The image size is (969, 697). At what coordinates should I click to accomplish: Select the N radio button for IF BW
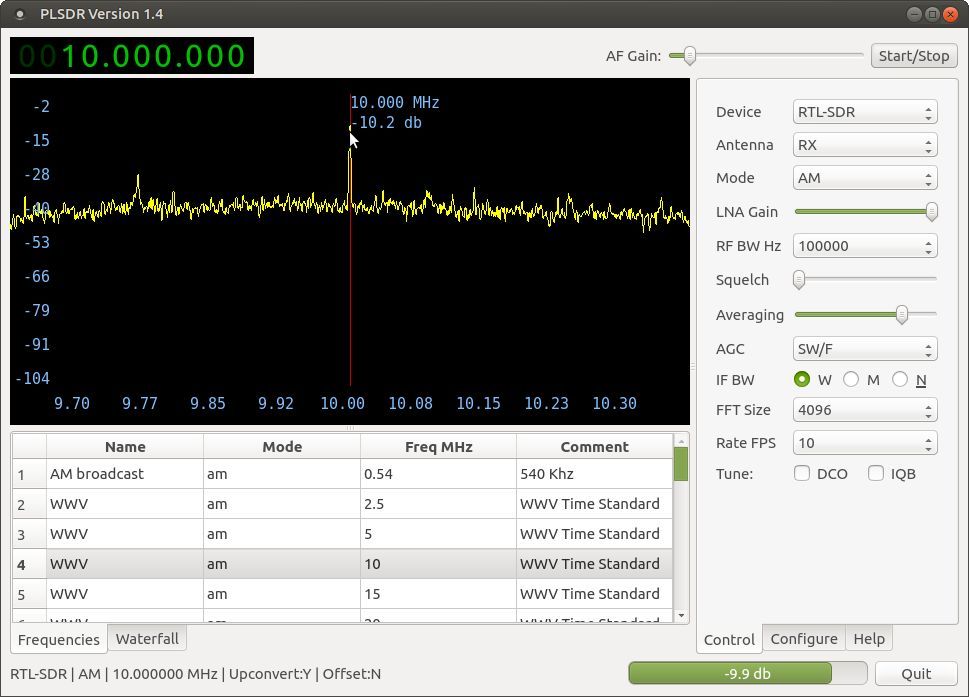(x=900, y=379)
